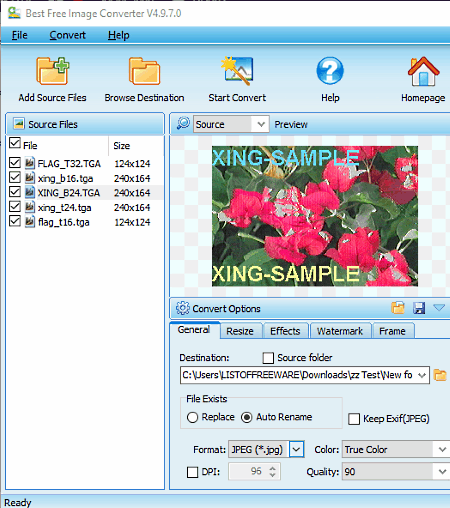Viewport: 450px width, 508px height.
Task: Uncheck the flag_t16.tga checkbox
Action: click(x=15, y=221)
